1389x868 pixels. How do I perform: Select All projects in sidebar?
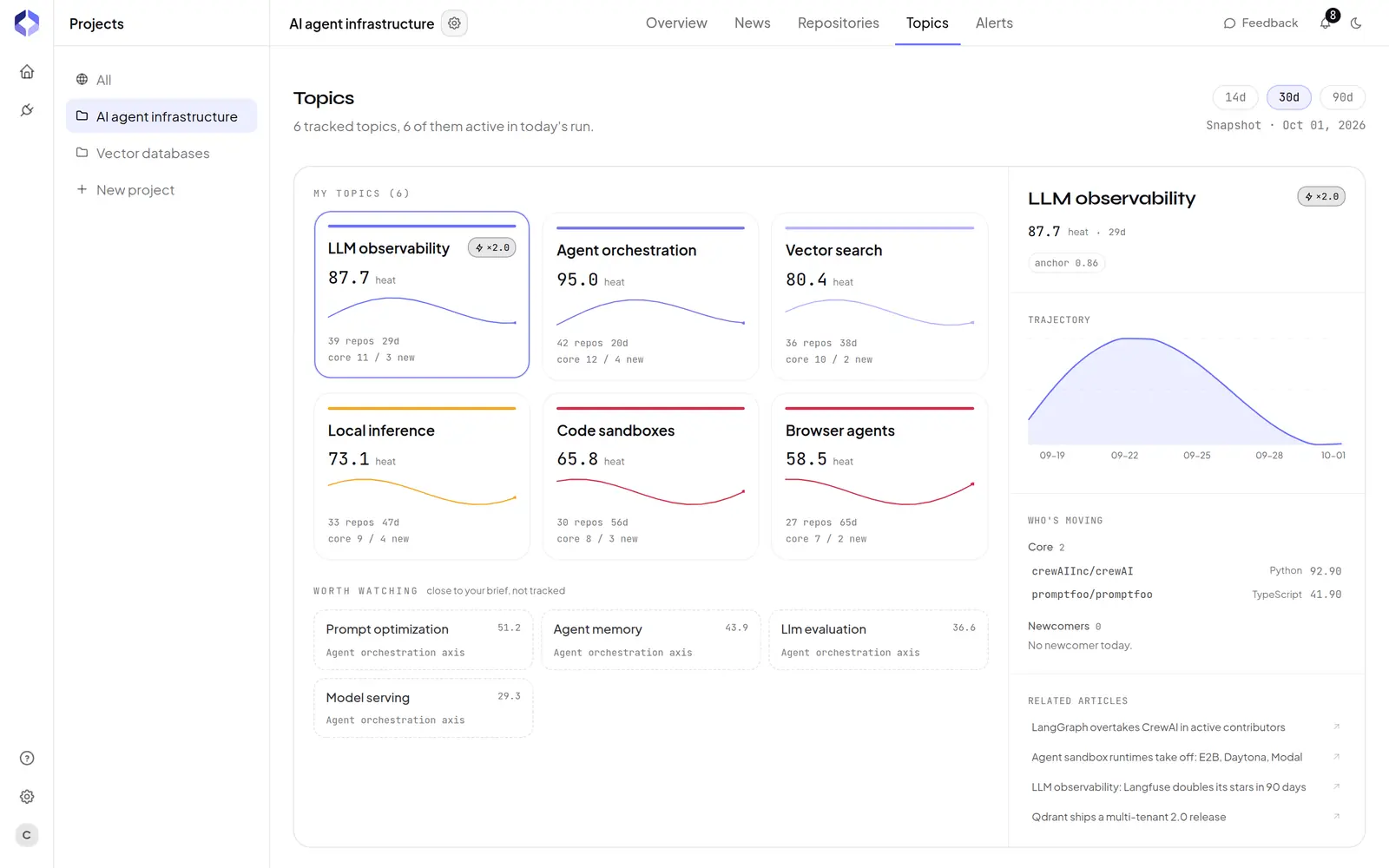coord(161,80)
